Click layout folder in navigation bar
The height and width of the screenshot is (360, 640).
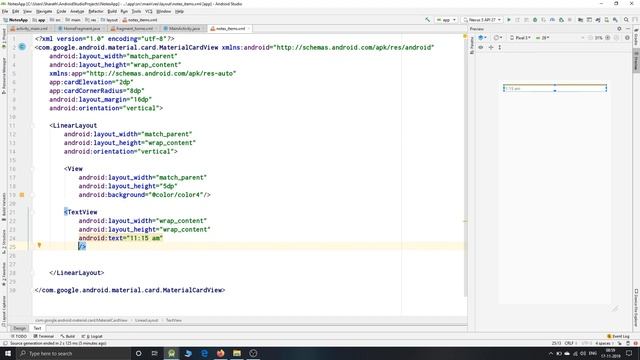[x=109, y=20]
